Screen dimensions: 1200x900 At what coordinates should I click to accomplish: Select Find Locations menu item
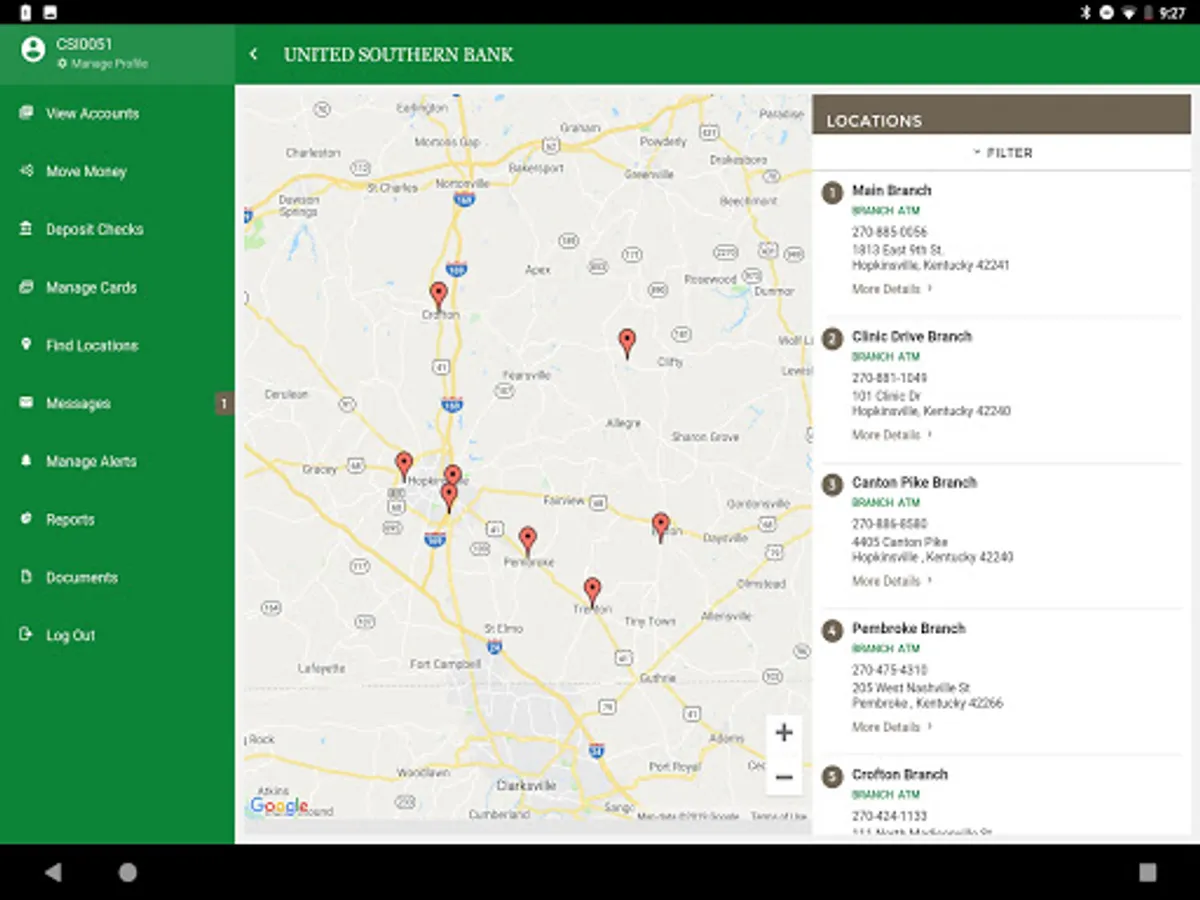pyautogui.click(x=92, y=345)
